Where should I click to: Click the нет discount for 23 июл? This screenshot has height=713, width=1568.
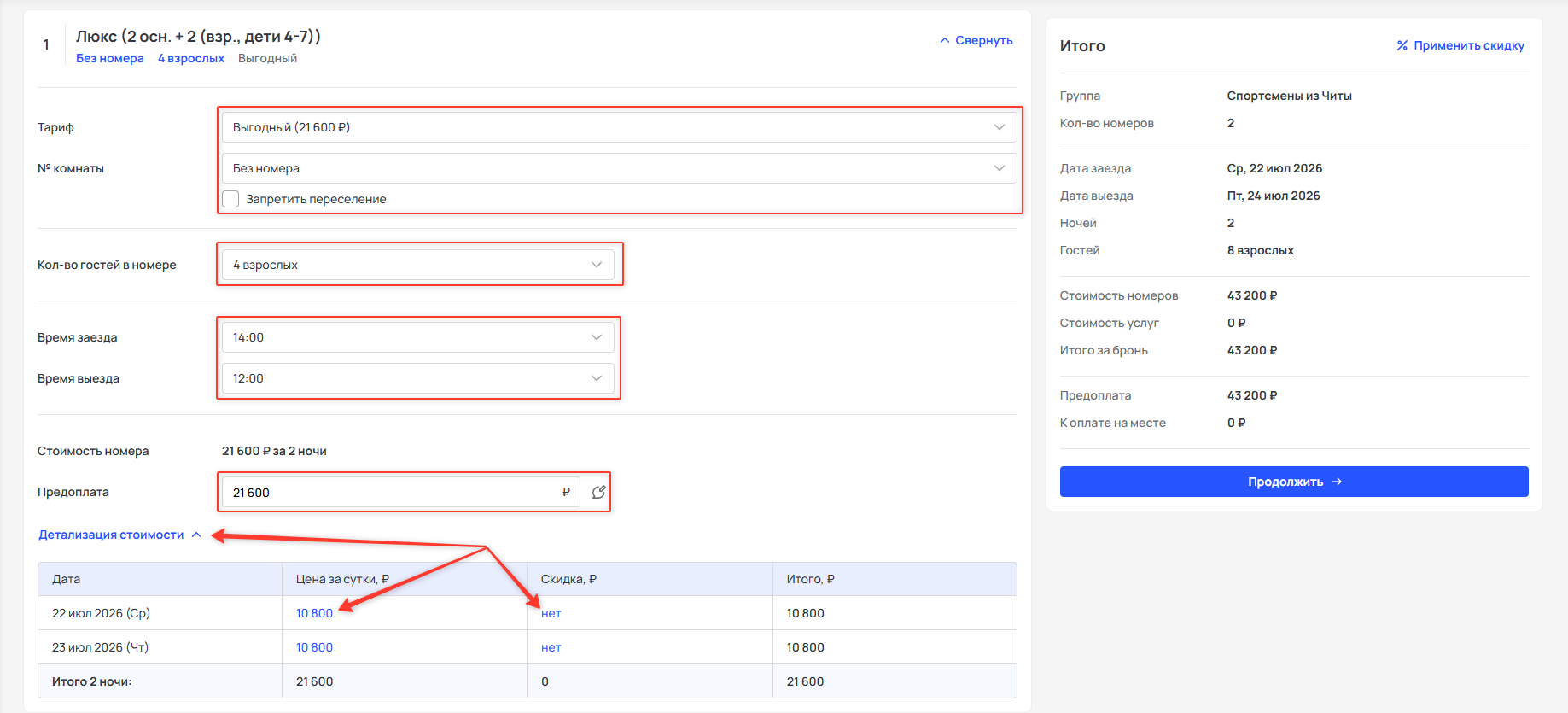[x=551, y=647]
